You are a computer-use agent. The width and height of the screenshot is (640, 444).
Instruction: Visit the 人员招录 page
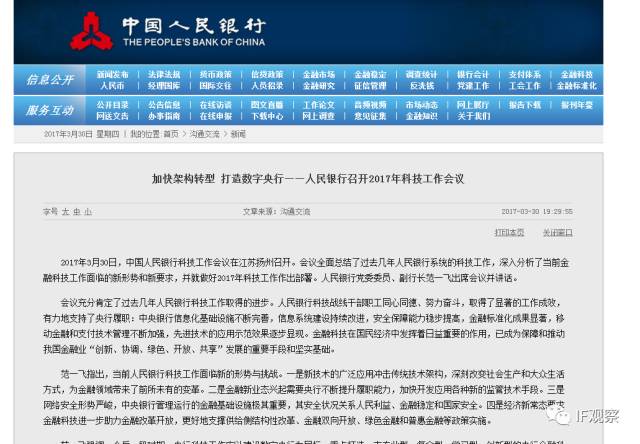[x=267, y=86]
